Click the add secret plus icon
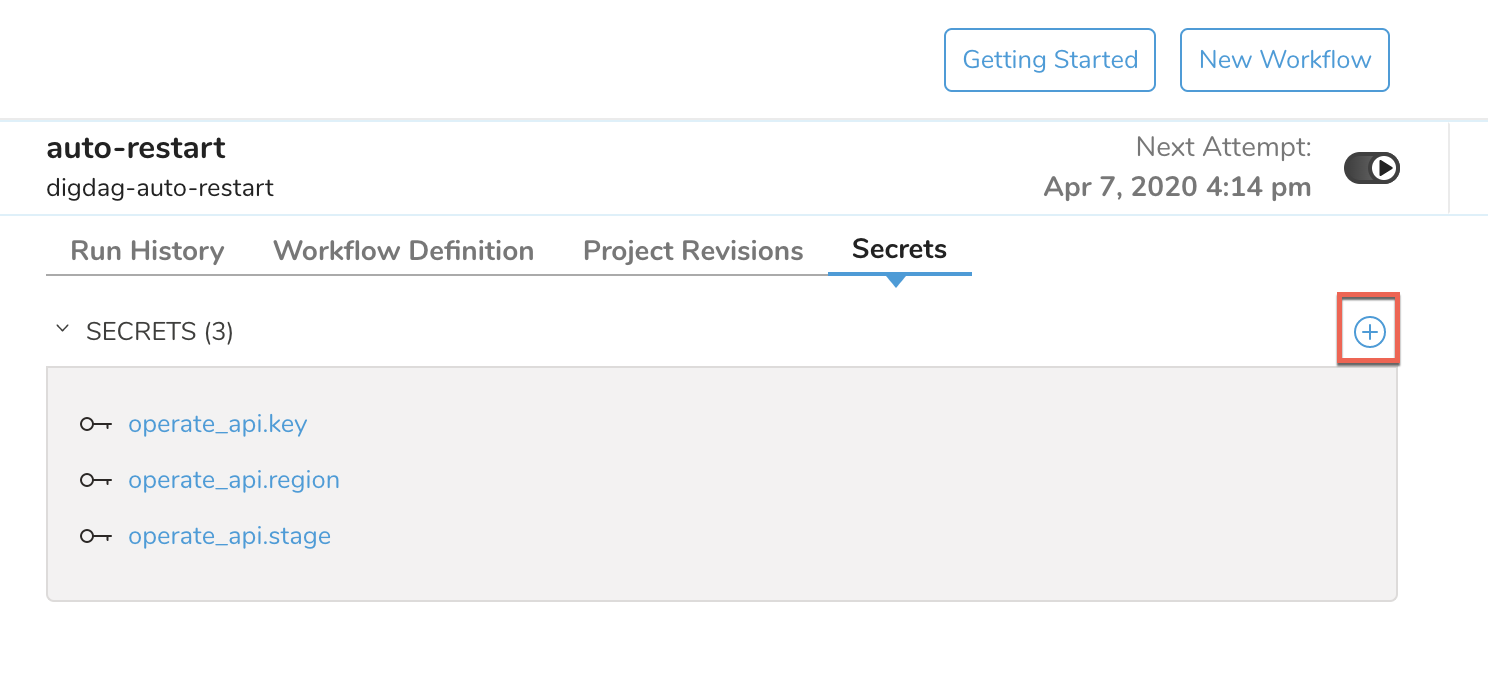This screenshot has width=1488, height=679. point(1369,331)
